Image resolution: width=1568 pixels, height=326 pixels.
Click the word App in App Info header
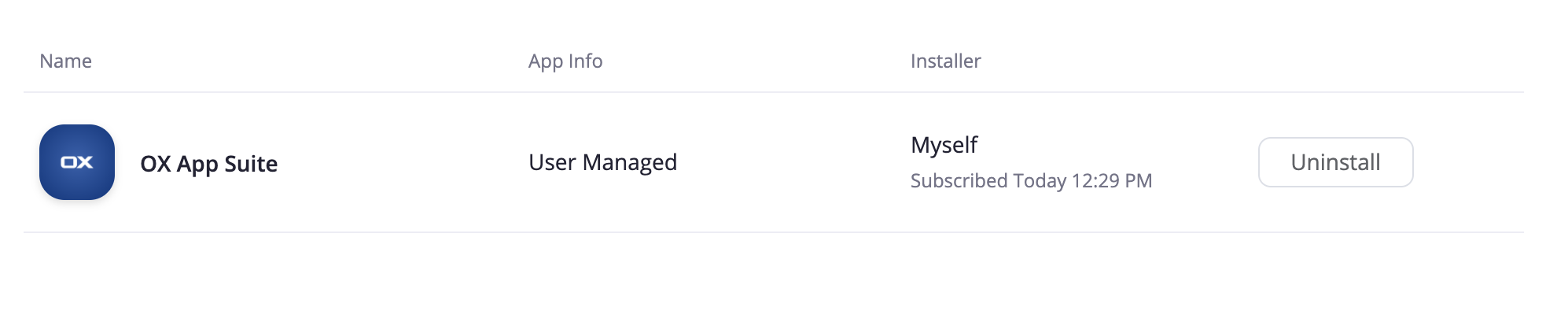(546, 62)
